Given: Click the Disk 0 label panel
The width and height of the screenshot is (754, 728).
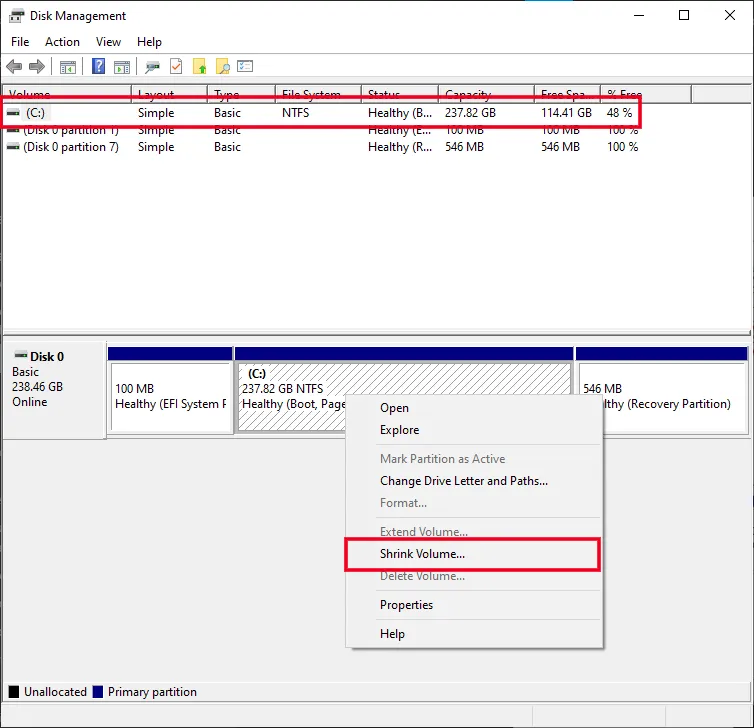Looking at the screenshot, I should point(54,390).
